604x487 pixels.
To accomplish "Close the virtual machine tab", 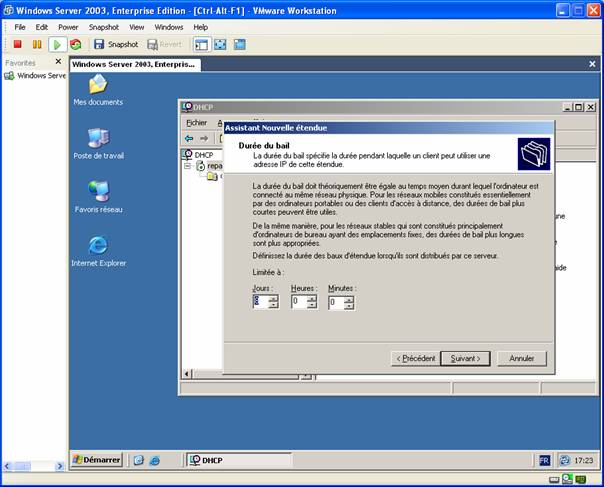I will (592, 64).
